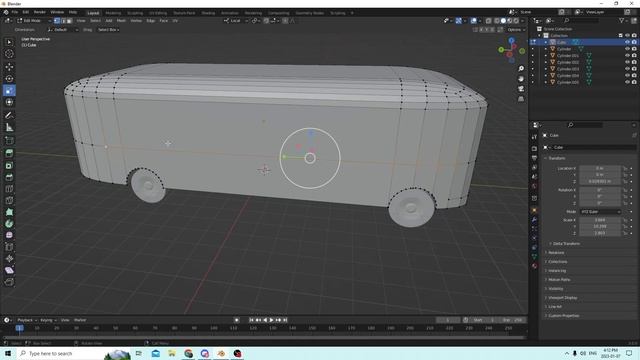Select the Knife tool
The image size is (640, 360).
coord(9,200)
